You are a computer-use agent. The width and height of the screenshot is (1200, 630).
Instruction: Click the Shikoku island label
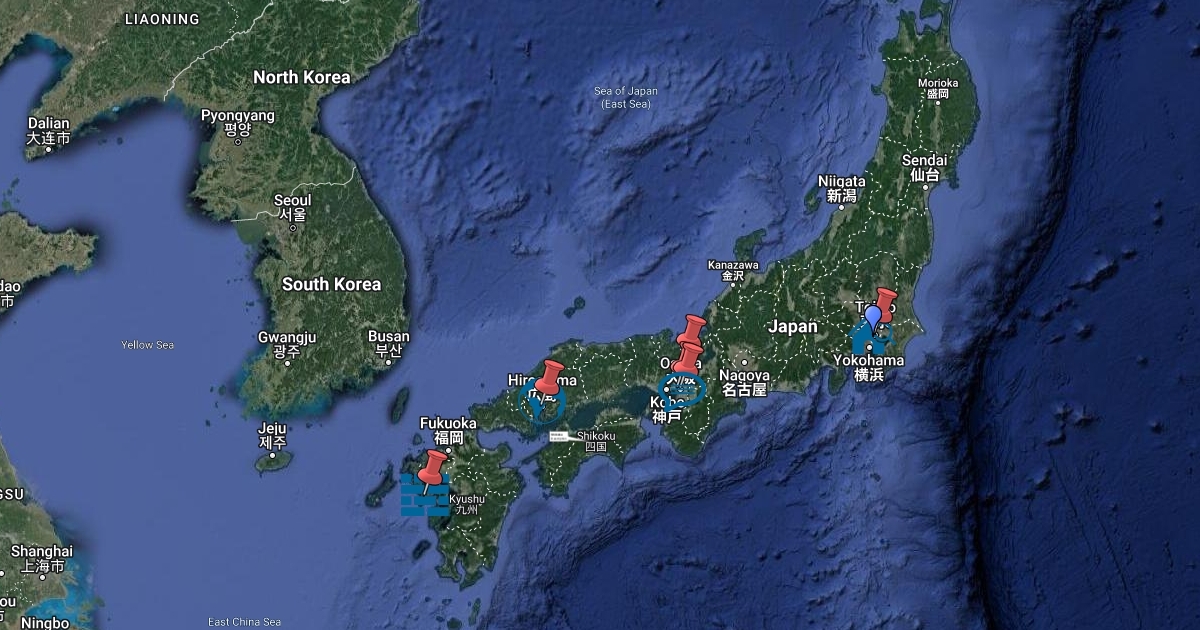(x=596, y=441)
